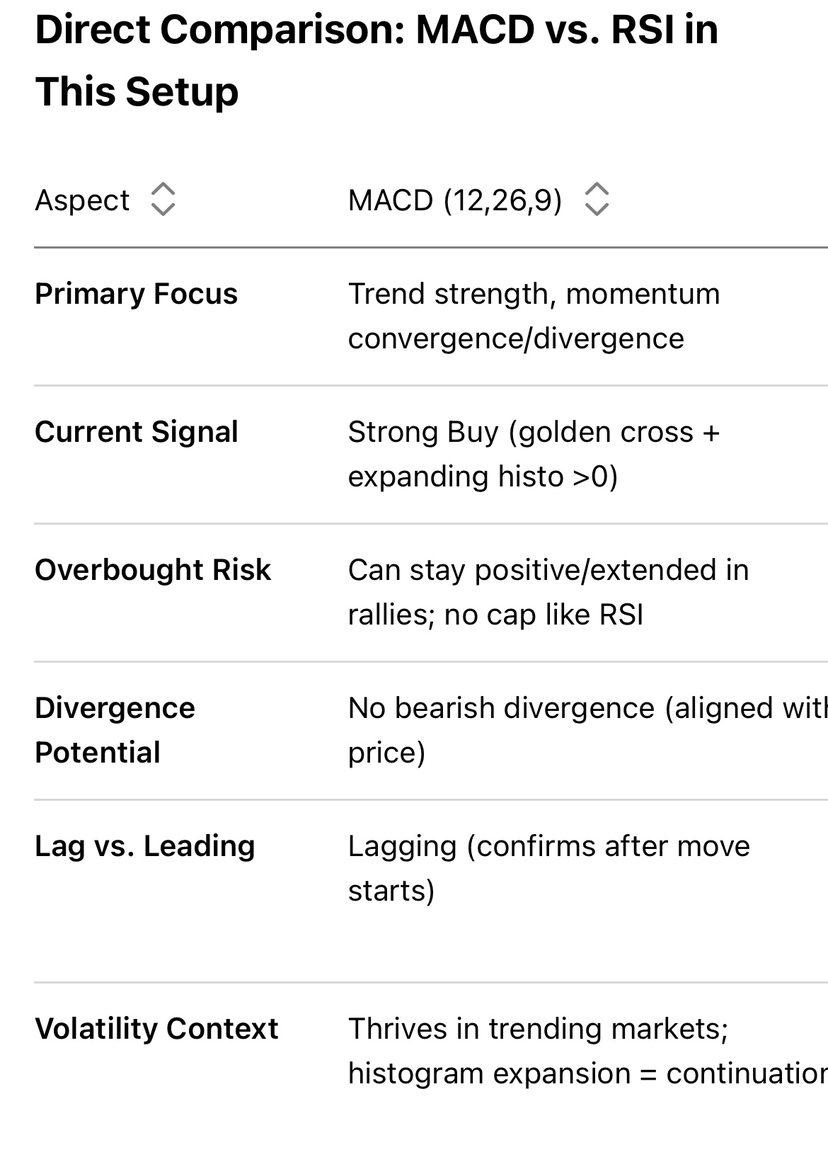Click the Direct Comparison heading
Image resolution: width=828 pixels, height=1174 pixels.
coord(377,61)
